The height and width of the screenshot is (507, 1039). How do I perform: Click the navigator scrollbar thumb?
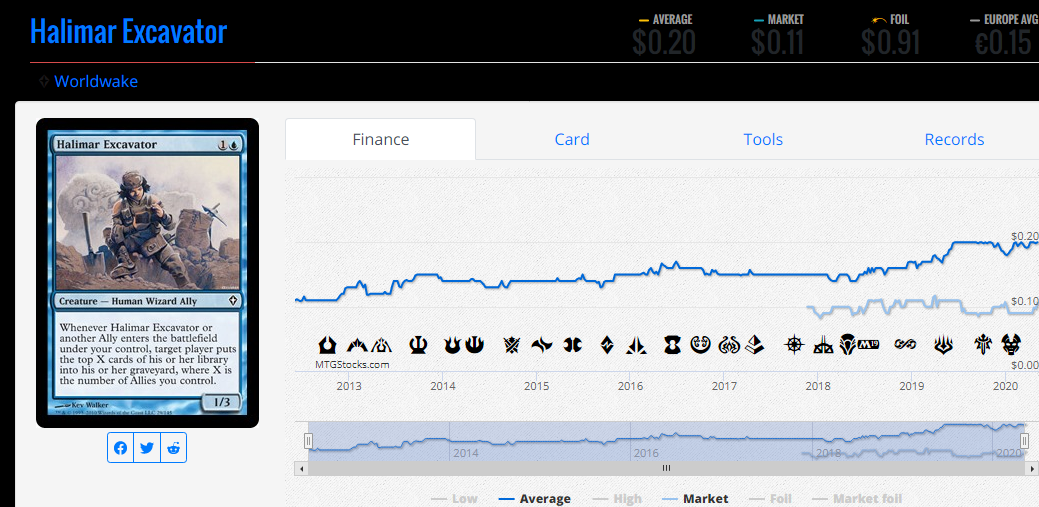point(666,468)
